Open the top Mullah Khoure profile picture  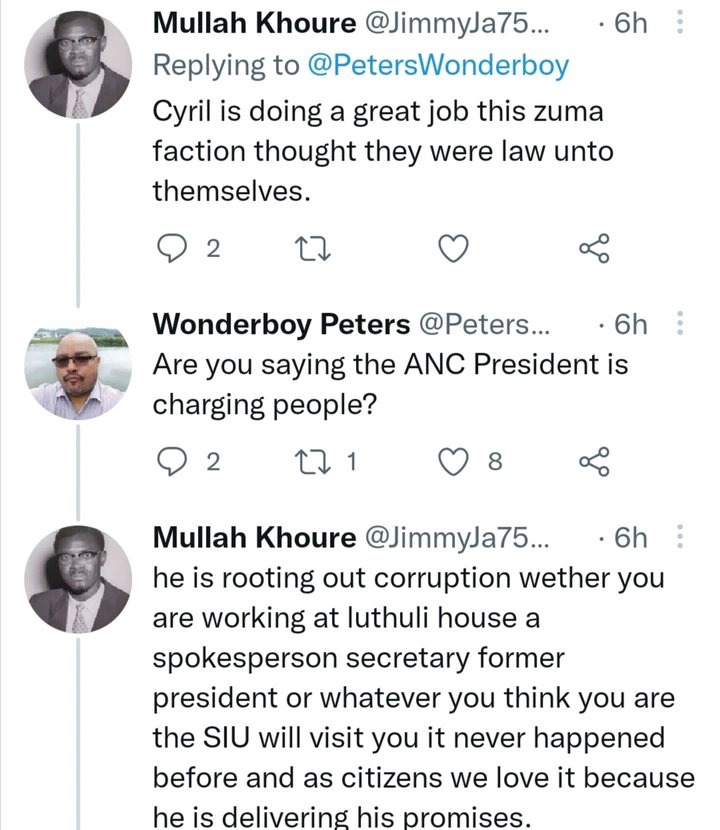[x=78, y=65]
